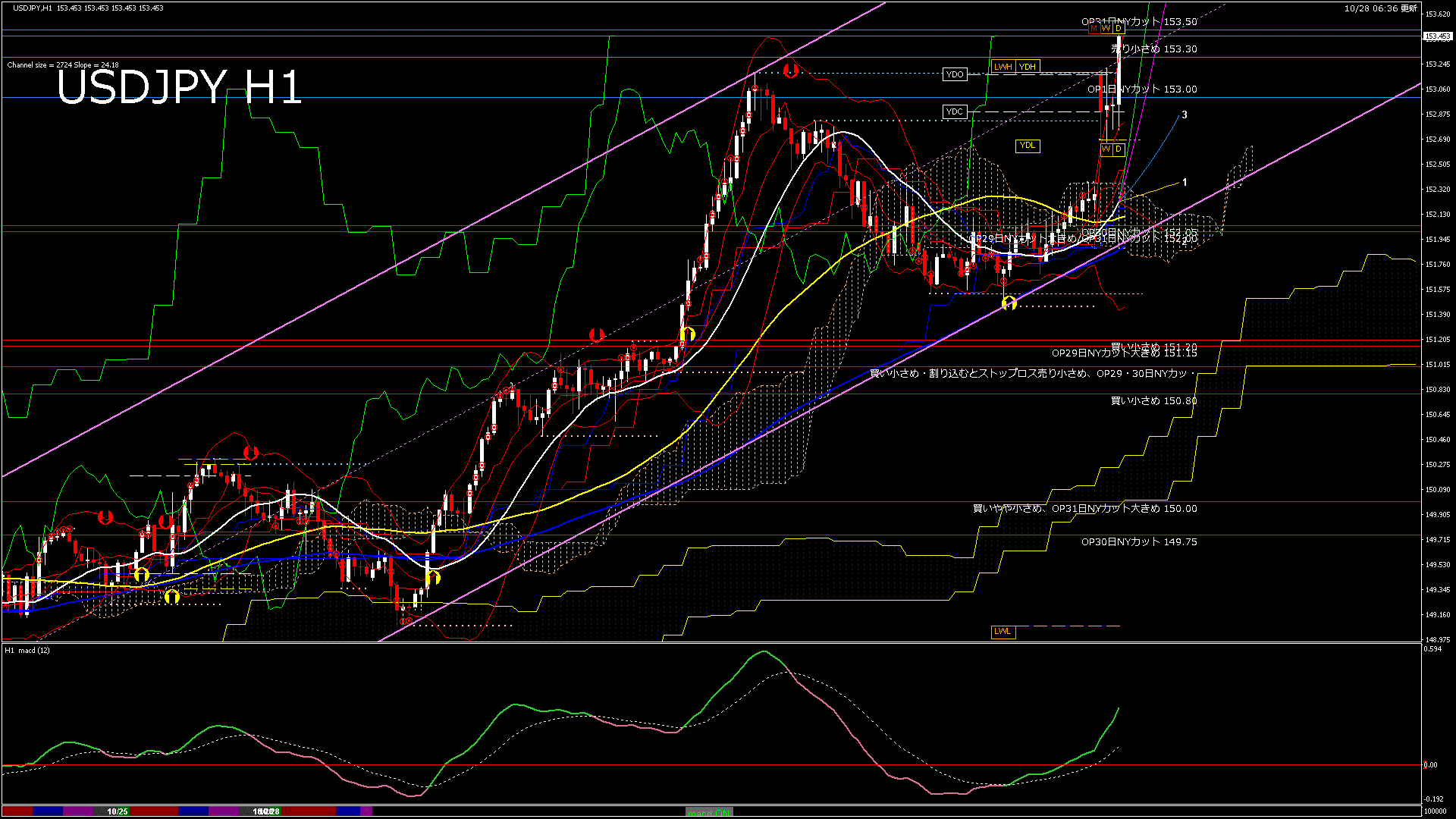Select the 売り小さめ 153.30 level label

pyautogui.click(x=1153, y=49)
